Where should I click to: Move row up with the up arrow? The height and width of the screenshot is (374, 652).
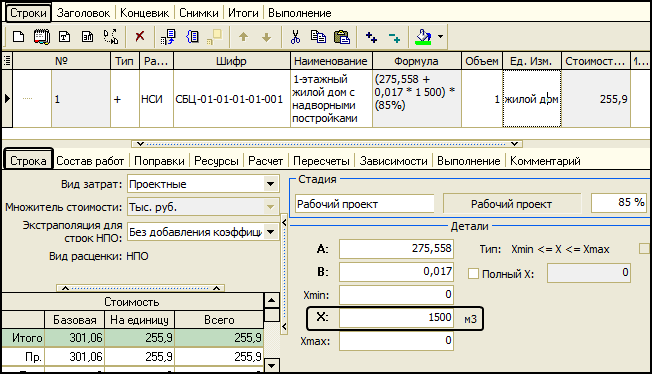point(243,37)
